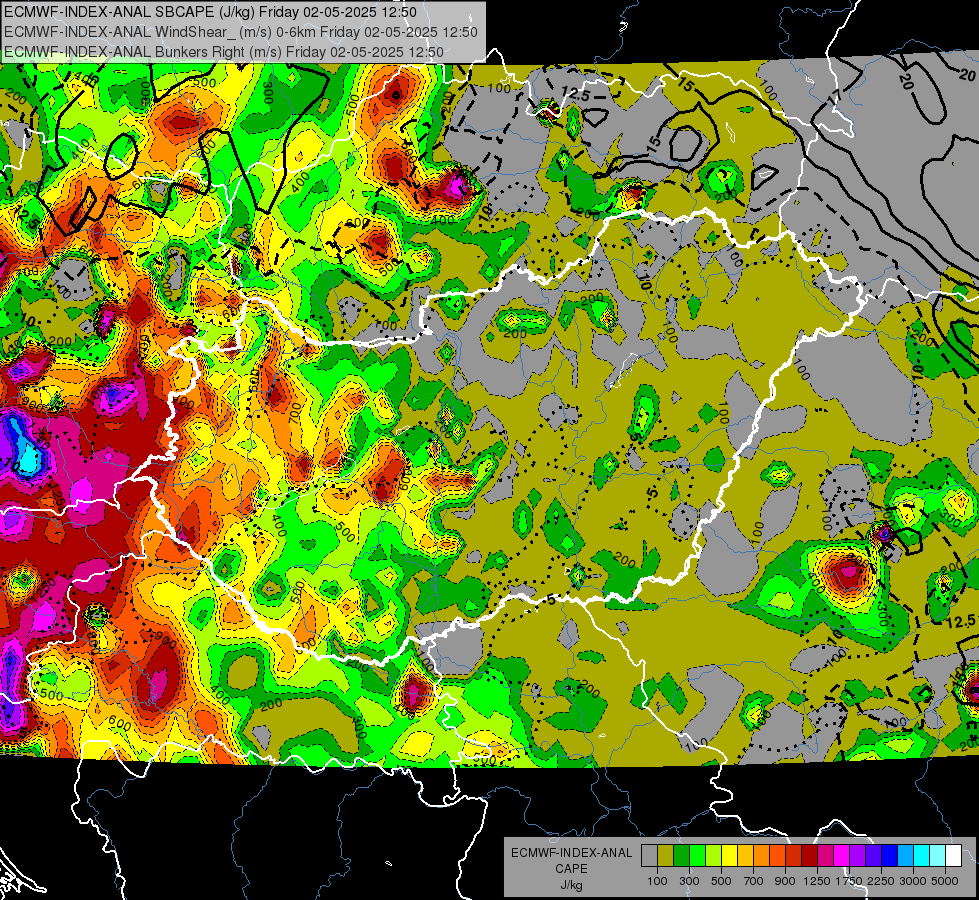Click the SBCAPE (J/kg) title line

pos(210,12)
